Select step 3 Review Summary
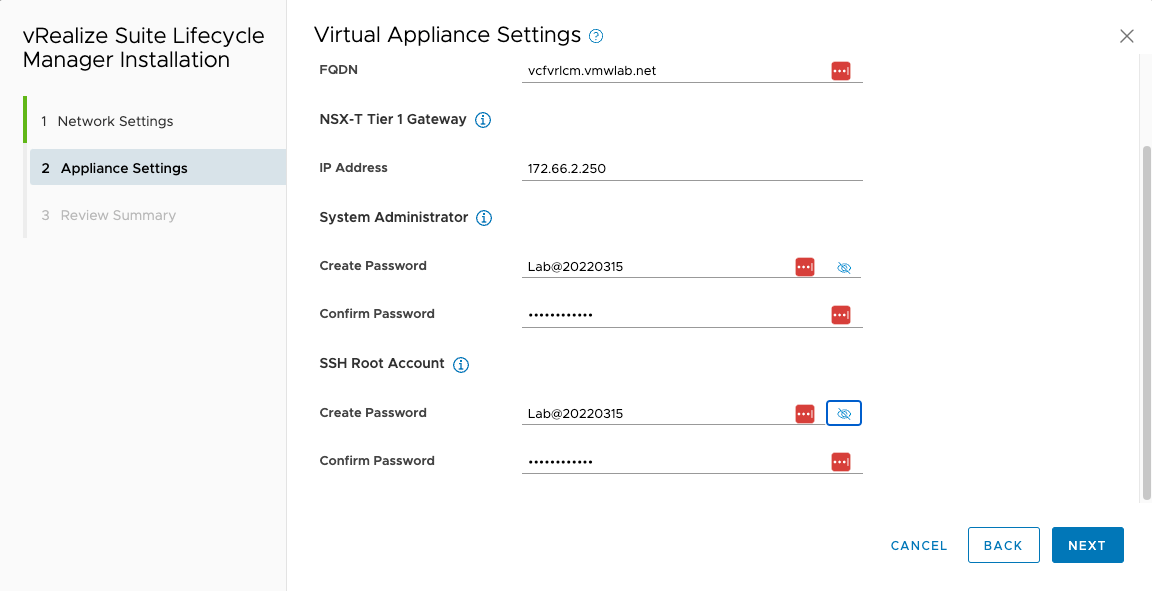The height and width of the screenshot is (591, 1152). pyautogui.click(x=108, y=215)
